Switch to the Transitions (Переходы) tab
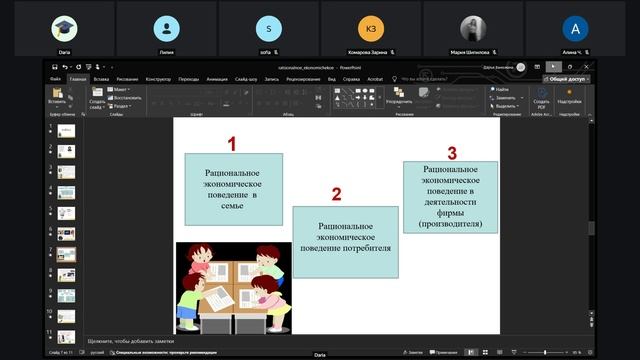The height and width of the screenshot is (360, 640). (x=189, y=79)
